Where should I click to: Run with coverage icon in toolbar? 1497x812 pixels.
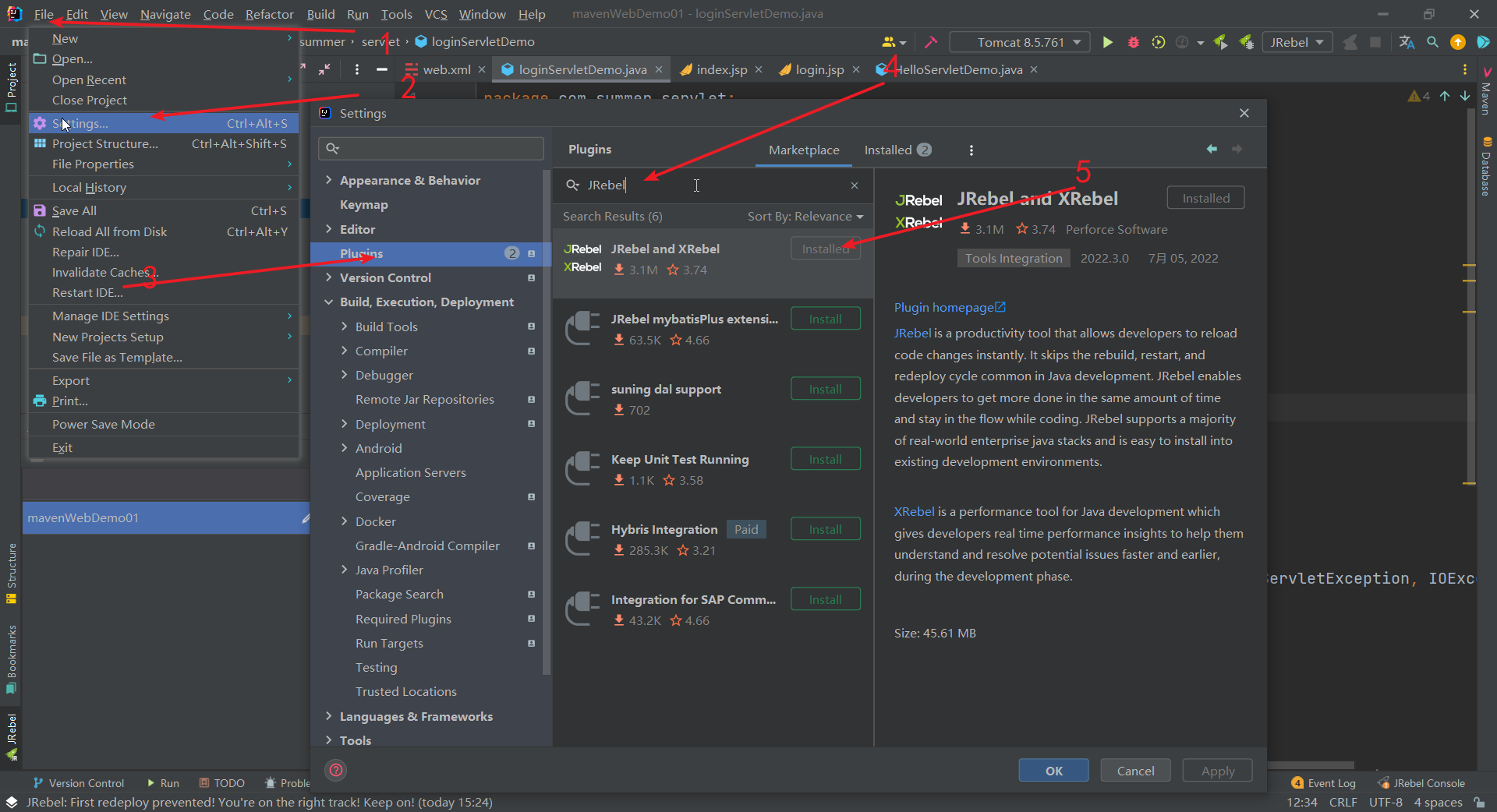point(1159,42)
